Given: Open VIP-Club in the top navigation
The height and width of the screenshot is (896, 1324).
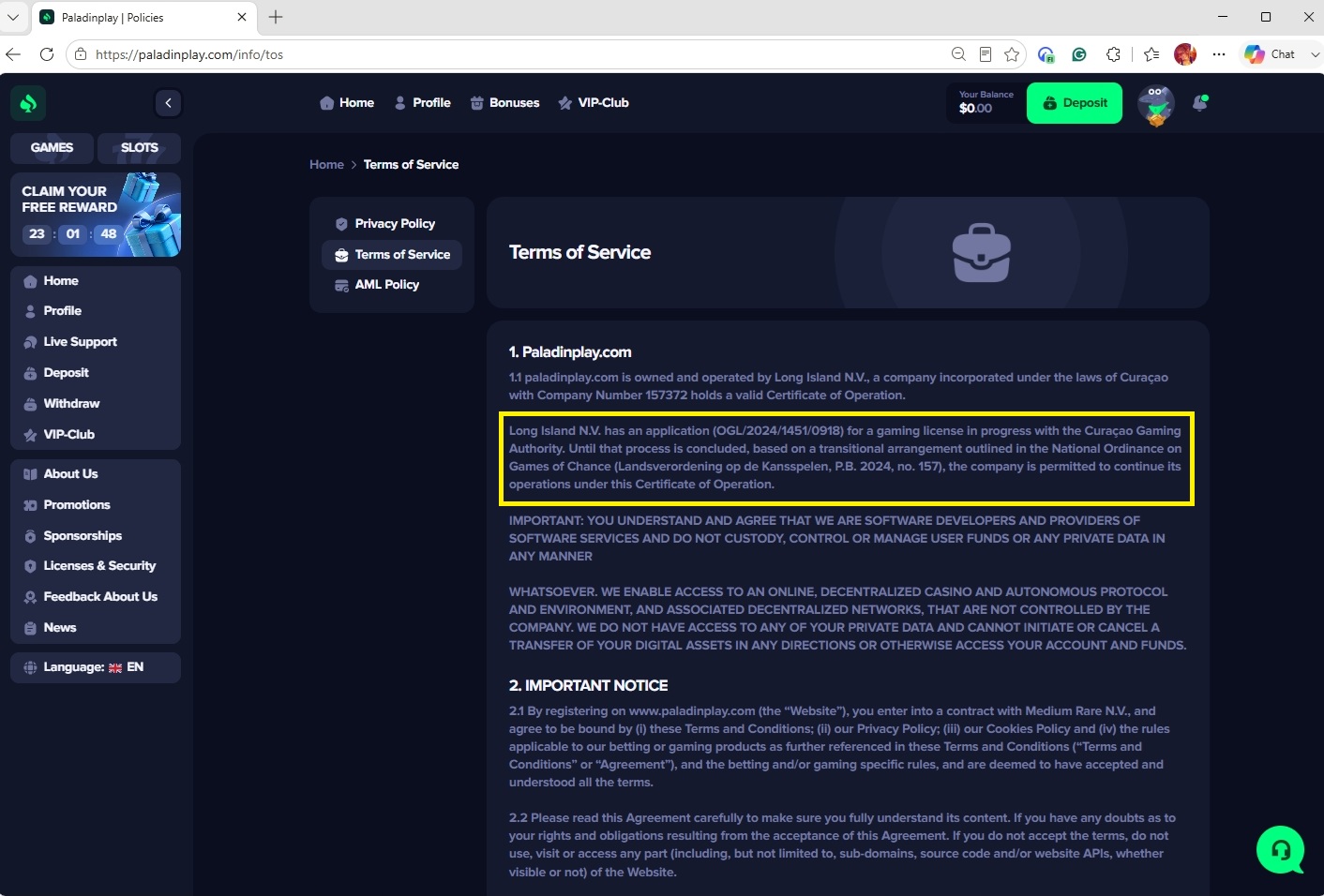Looking at the screenshot, I should tap(594, 103).
